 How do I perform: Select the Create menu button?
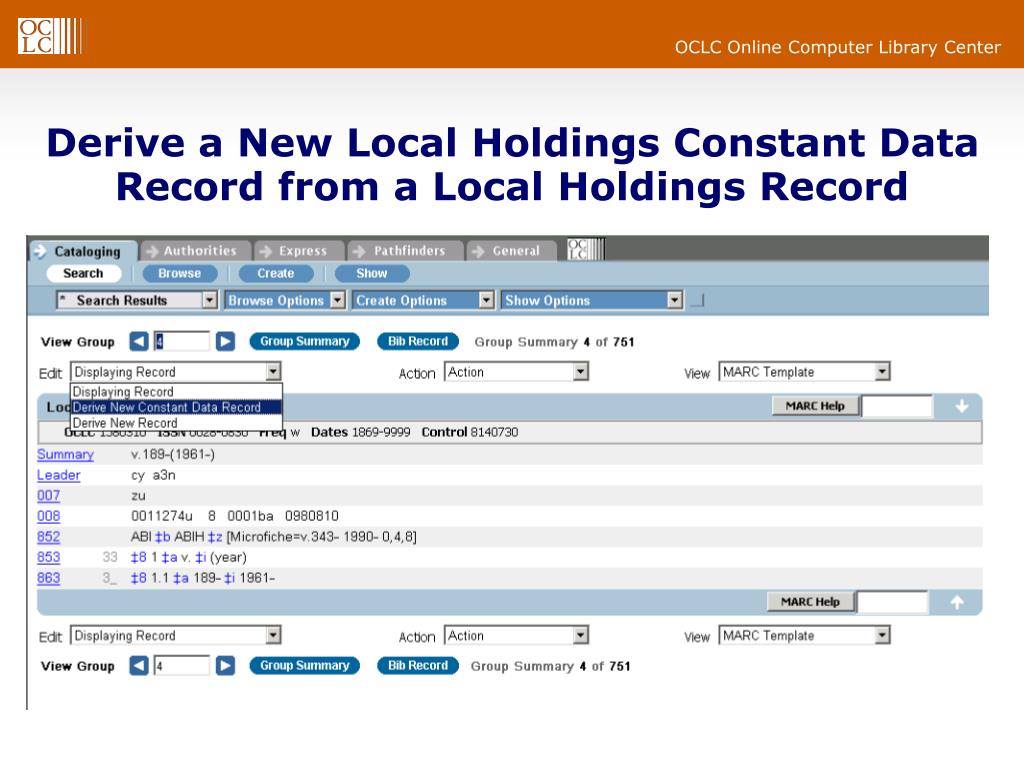pos(276,274)
